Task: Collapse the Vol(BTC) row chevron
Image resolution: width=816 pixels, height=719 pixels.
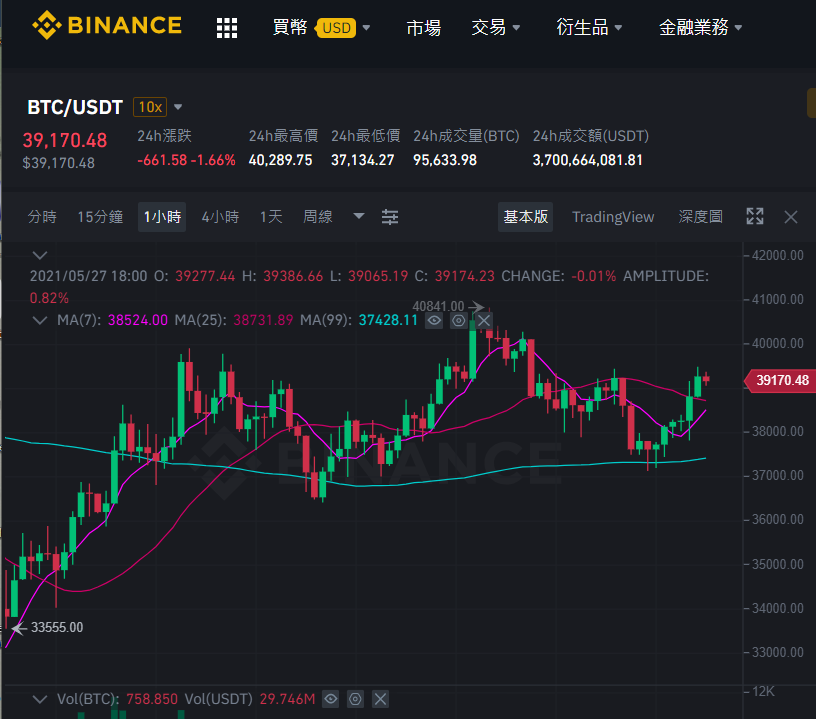Action: [40, 699]
